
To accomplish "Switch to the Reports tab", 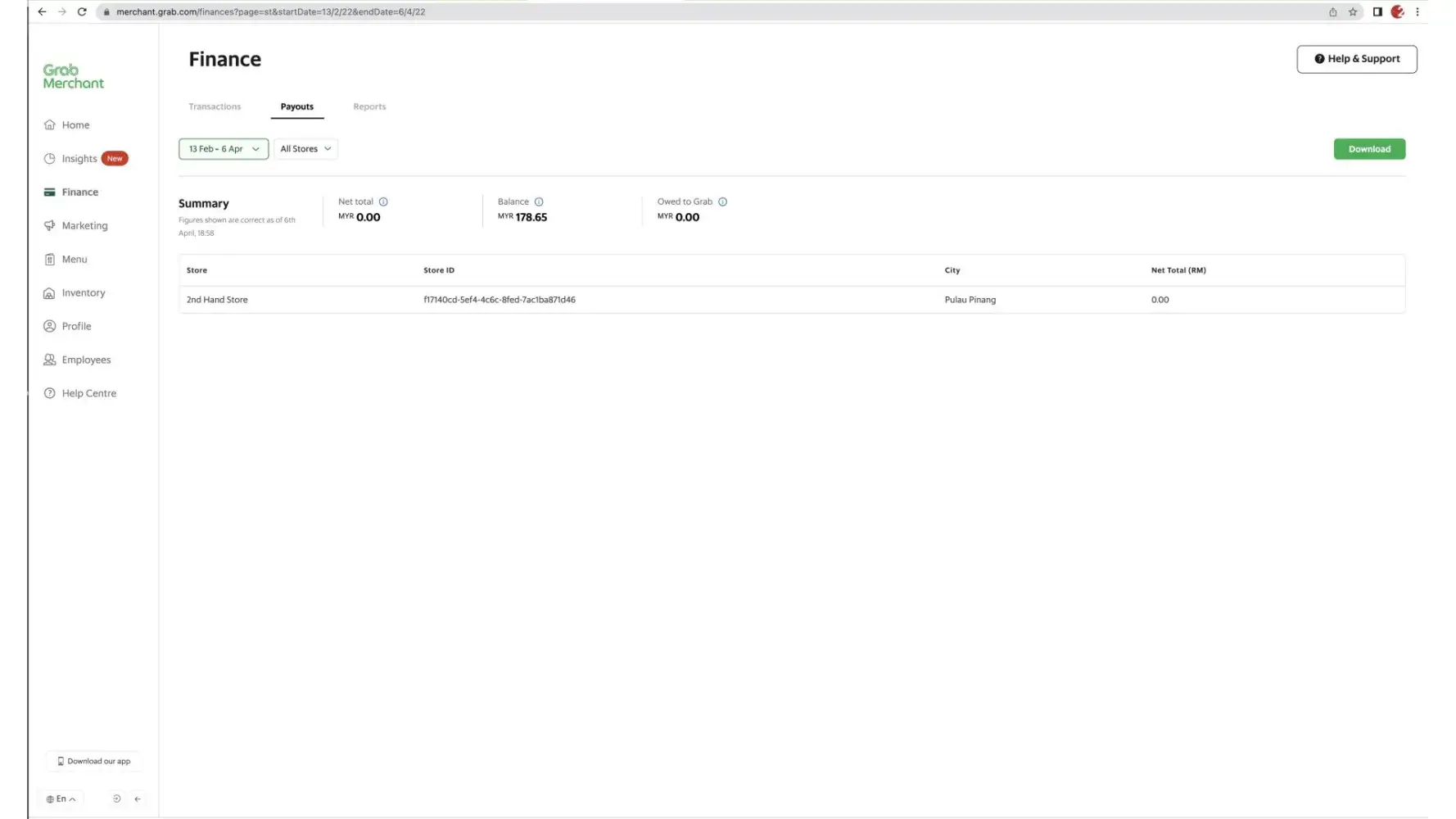I will (x=369, y=106).
